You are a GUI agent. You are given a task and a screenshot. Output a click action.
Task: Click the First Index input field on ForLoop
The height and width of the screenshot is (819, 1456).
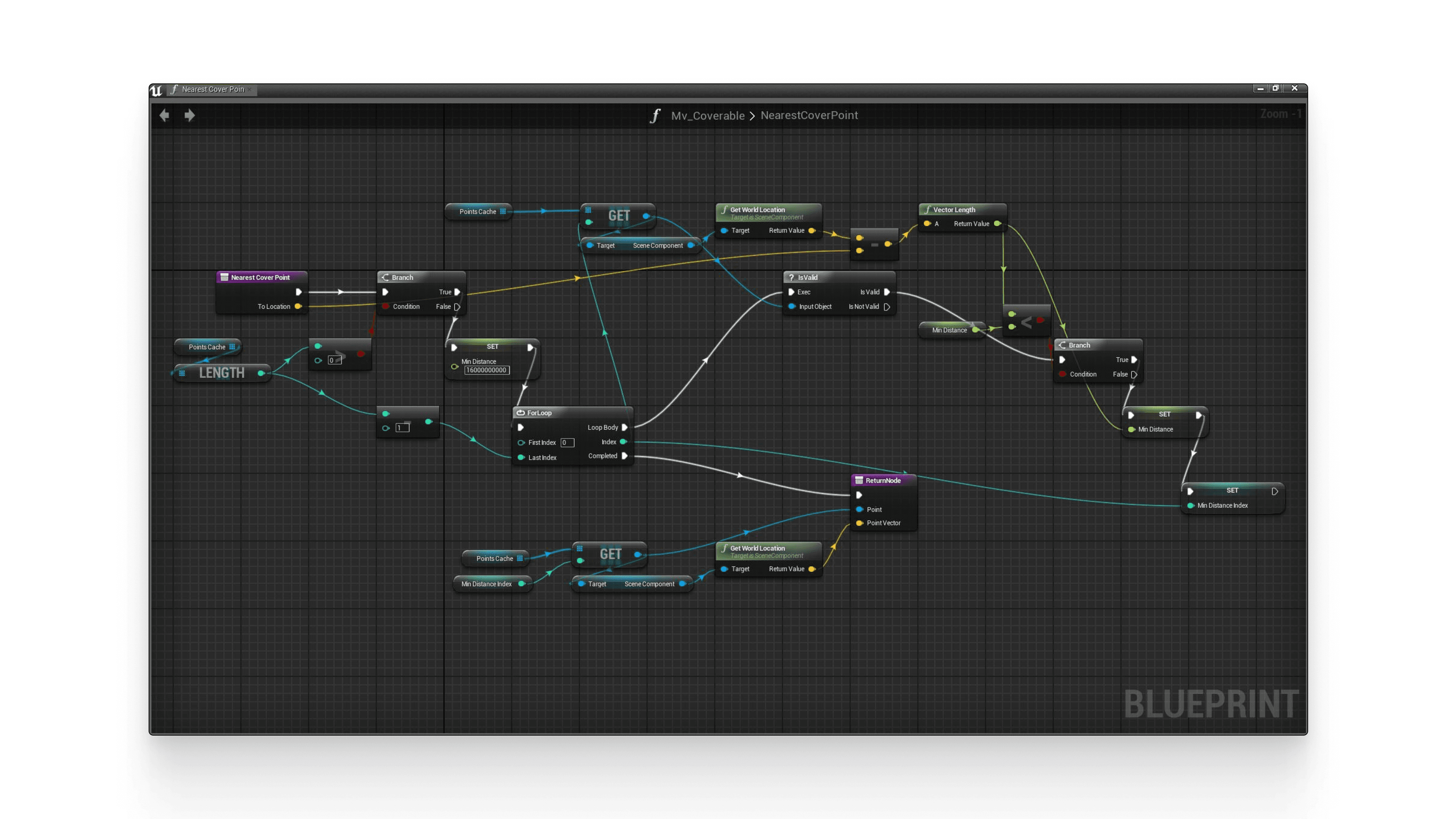pos(567,442)
